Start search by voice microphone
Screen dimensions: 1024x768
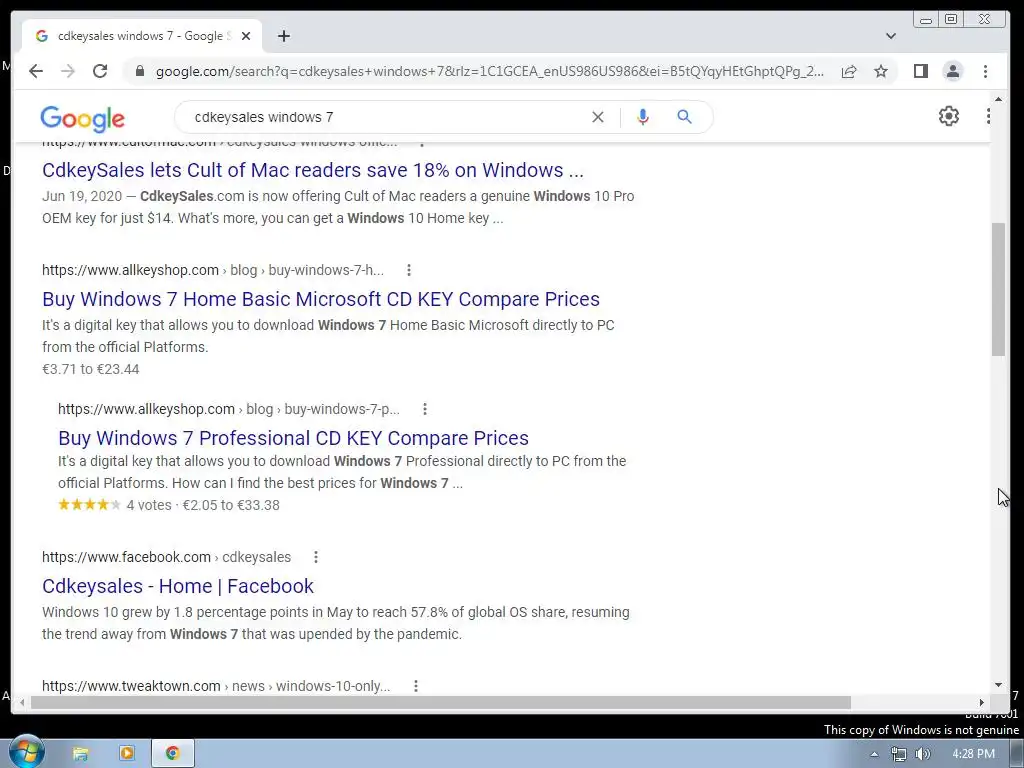point(643,117)
